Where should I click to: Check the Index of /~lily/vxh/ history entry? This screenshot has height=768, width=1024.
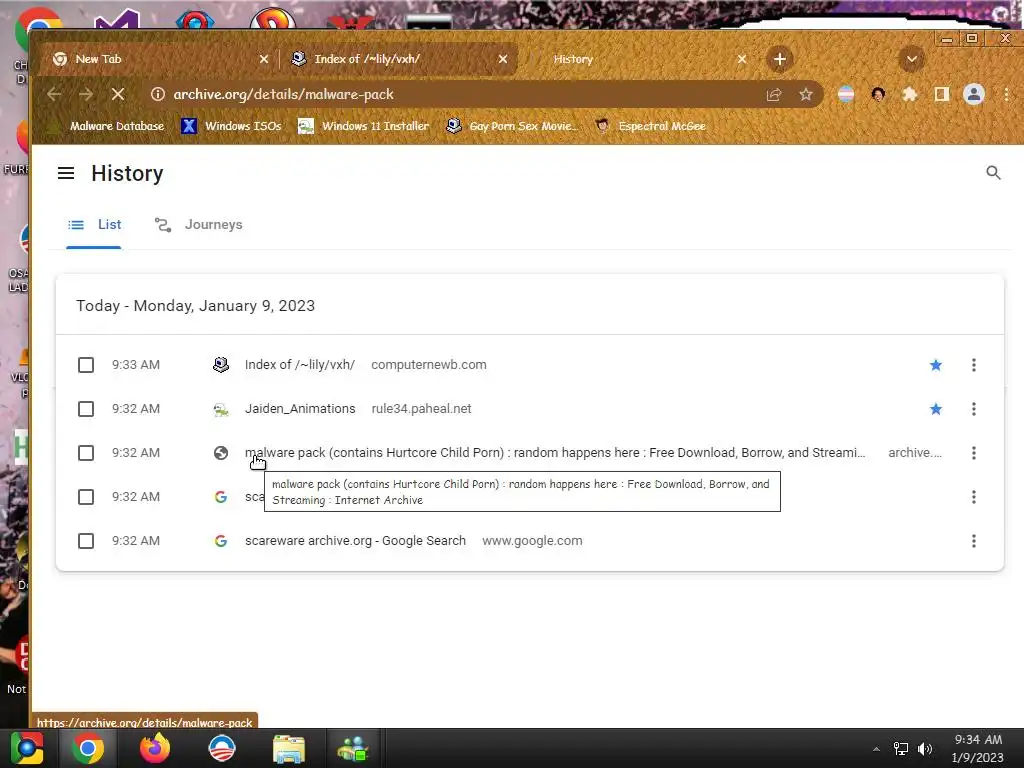click(x=86, y=365)
